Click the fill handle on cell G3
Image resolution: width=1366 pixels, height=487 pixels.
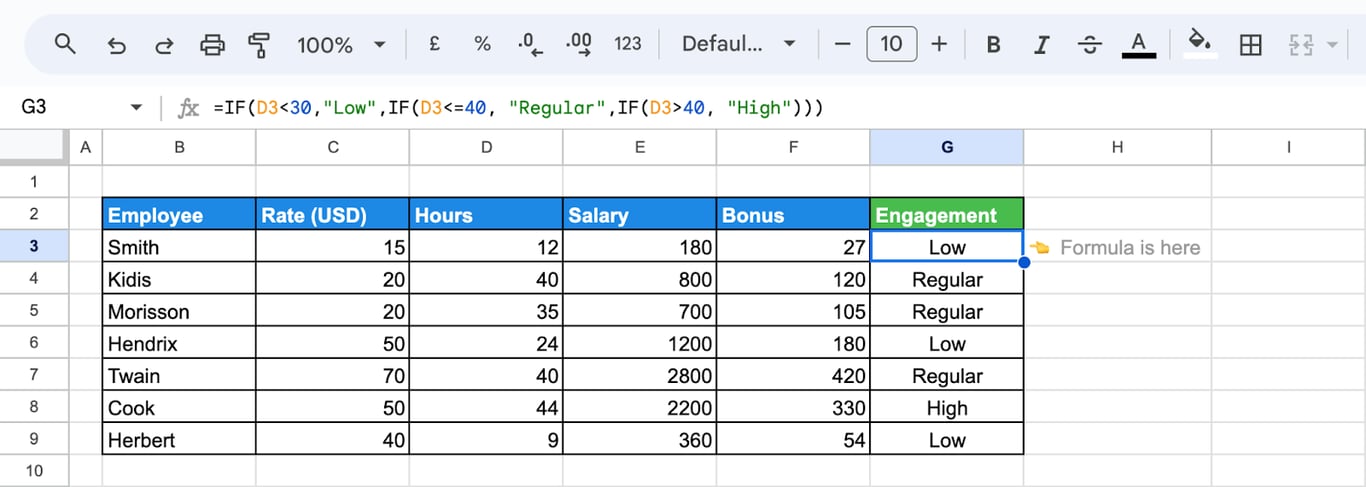1024,262
